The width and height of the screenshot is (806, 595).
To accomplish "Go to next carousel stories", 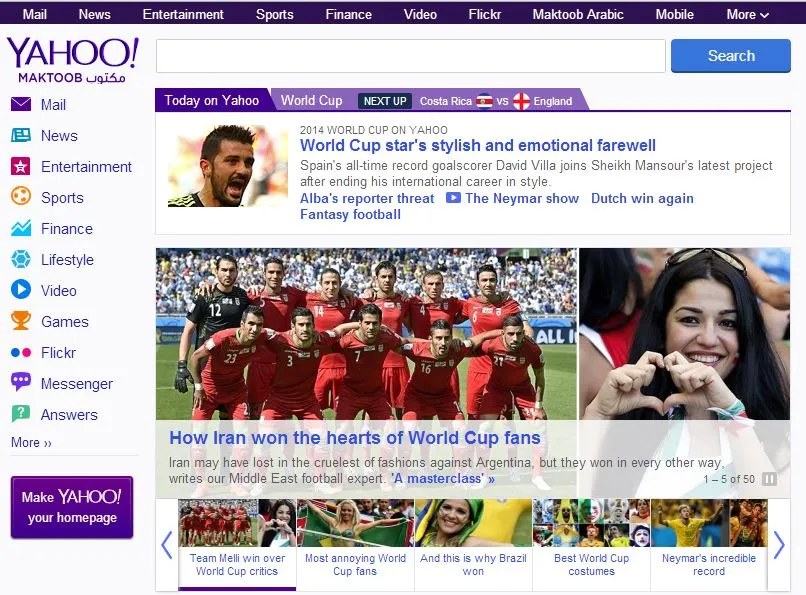I will (779, 545).
